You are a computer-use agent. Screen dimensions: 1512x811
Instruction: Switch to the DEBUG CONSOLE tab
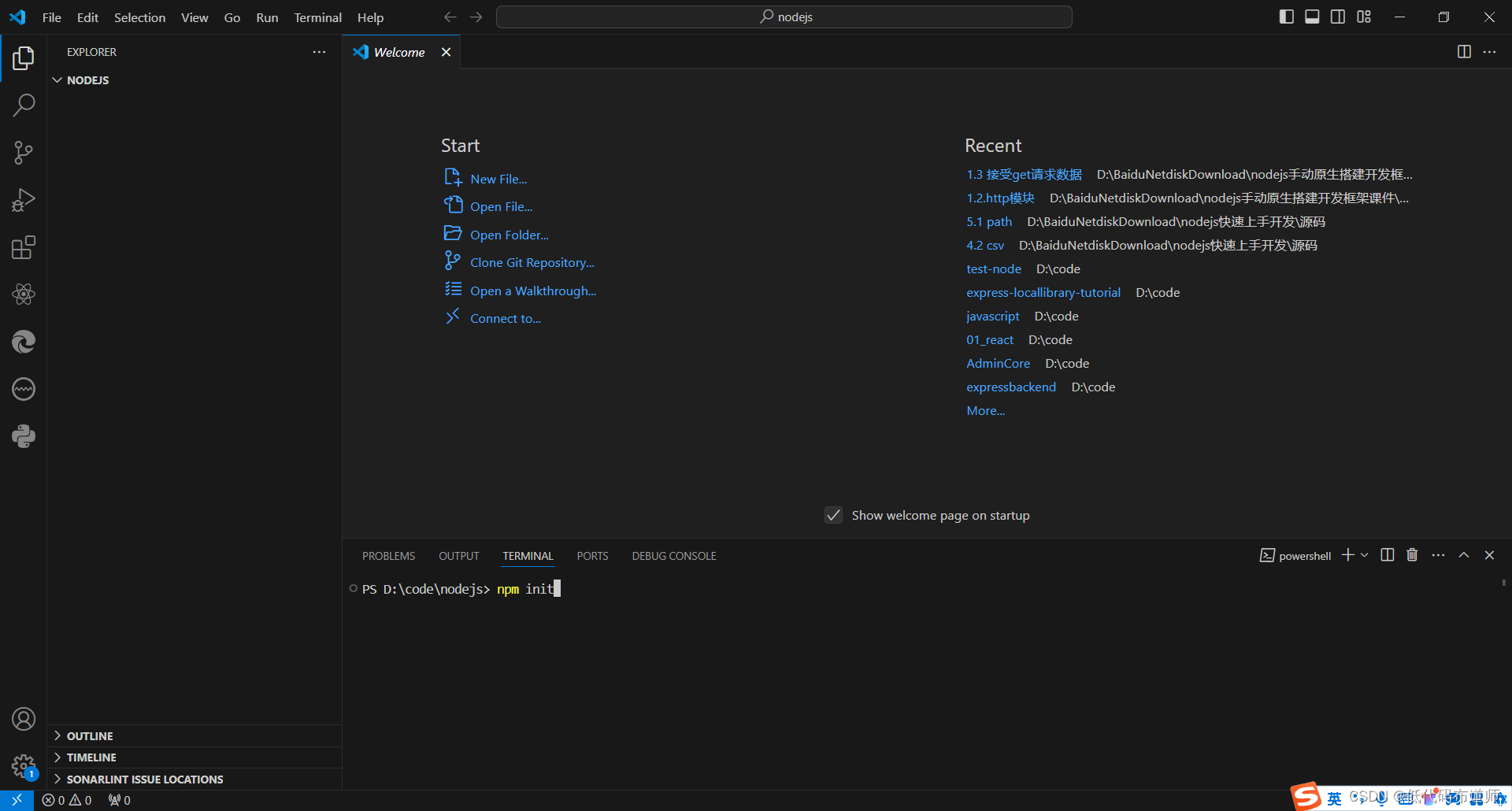(674, 556)
